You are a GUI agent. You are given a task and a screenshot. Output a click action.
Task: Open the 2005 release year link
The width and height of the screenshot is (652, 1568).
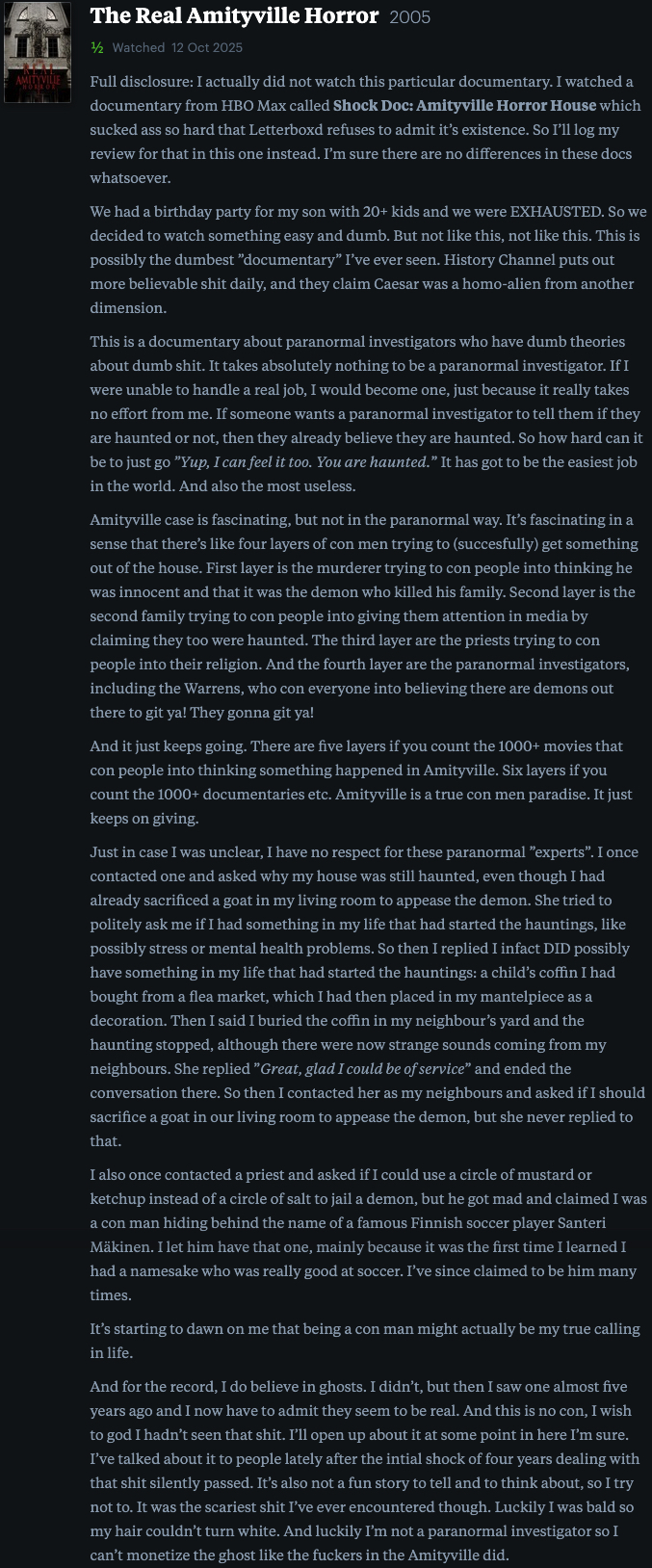(x=410, y=17)
